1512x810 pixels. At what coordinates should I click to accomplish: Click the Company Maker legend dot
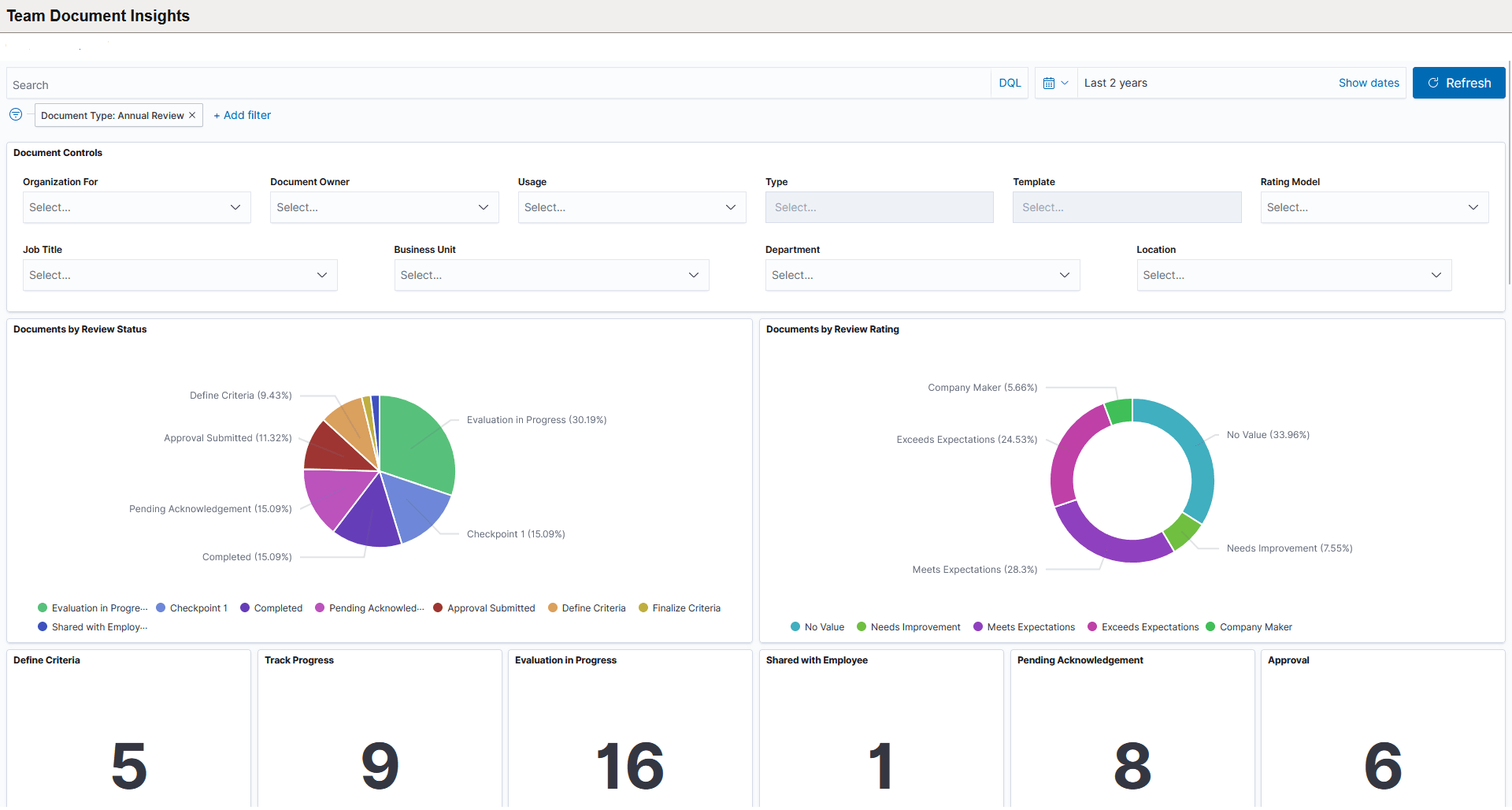(1210, 626)
